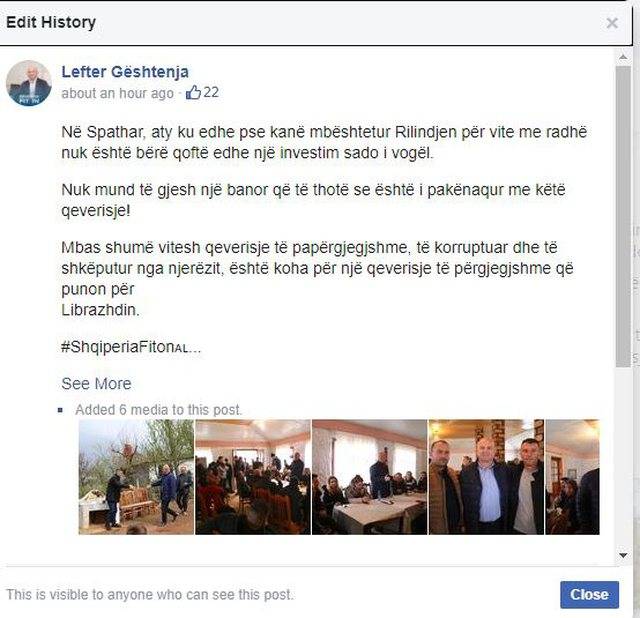640x618 pixels.
Task: Click the scrollbar down arrow
Action: tap(623, 555)
